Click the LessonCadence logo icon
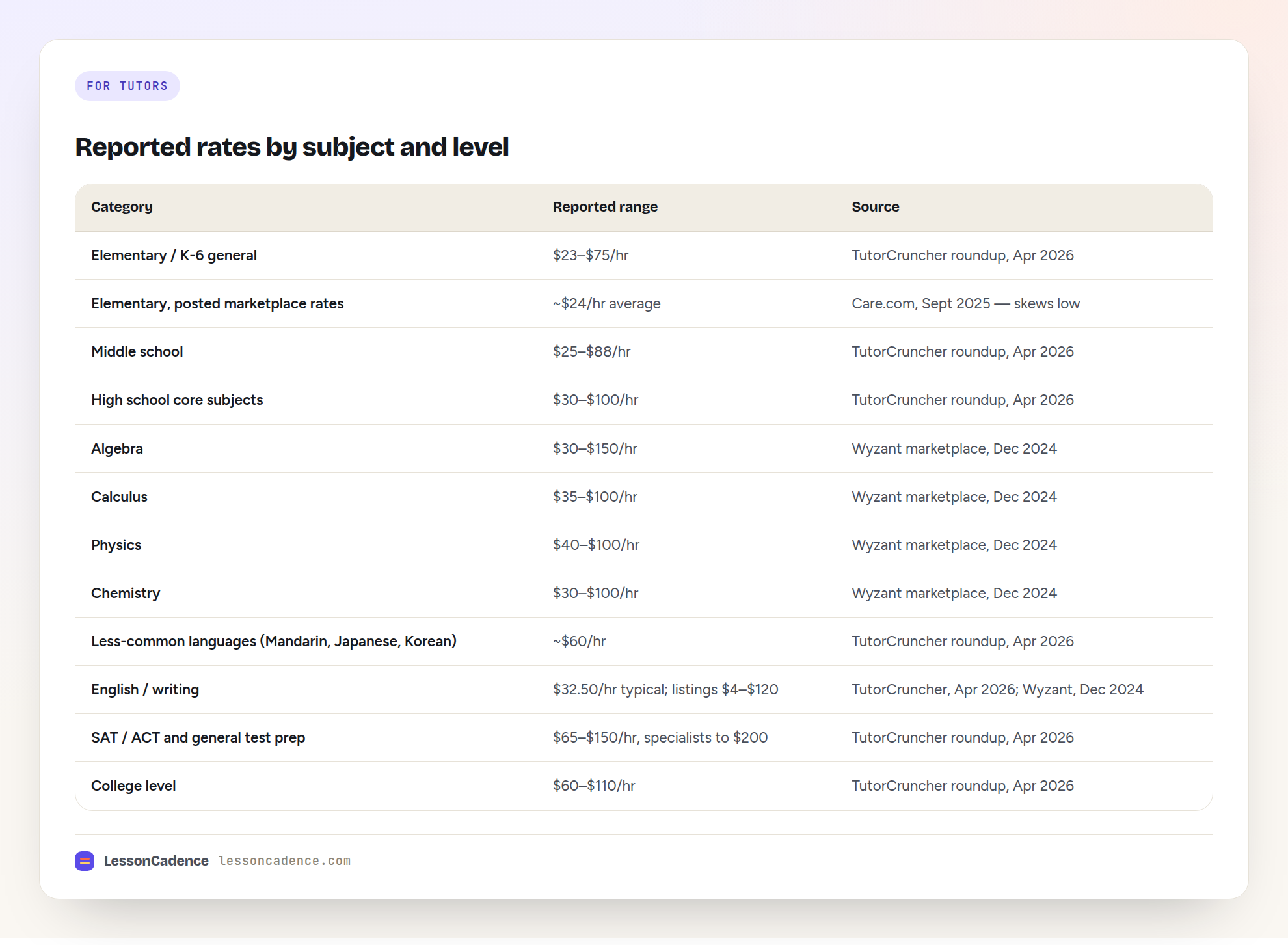The image size is (1288, 945). coord(85,860)
